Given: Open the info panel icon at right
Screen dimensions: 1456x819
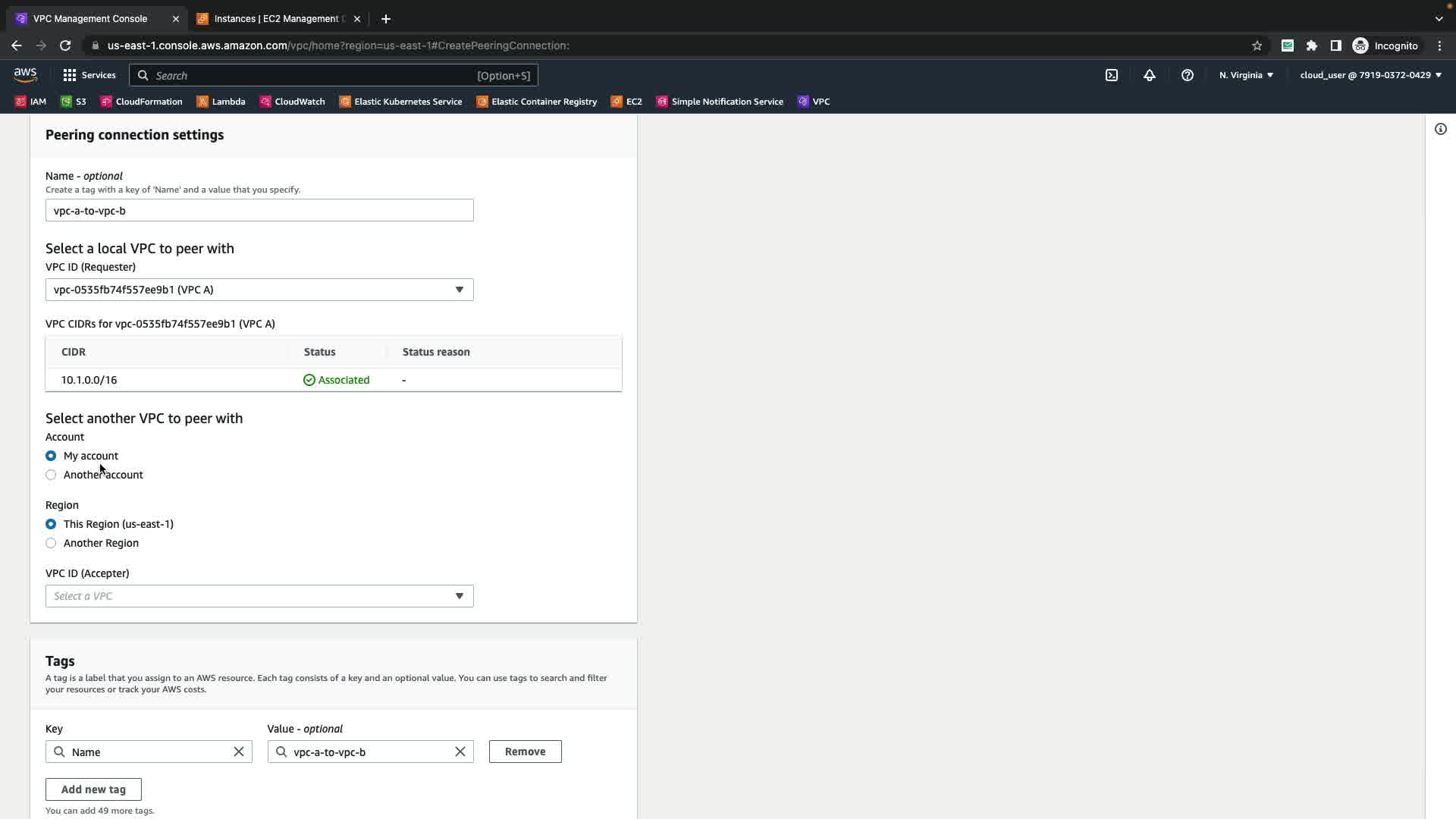Looking at the screenshot, I should (1440, 129).
